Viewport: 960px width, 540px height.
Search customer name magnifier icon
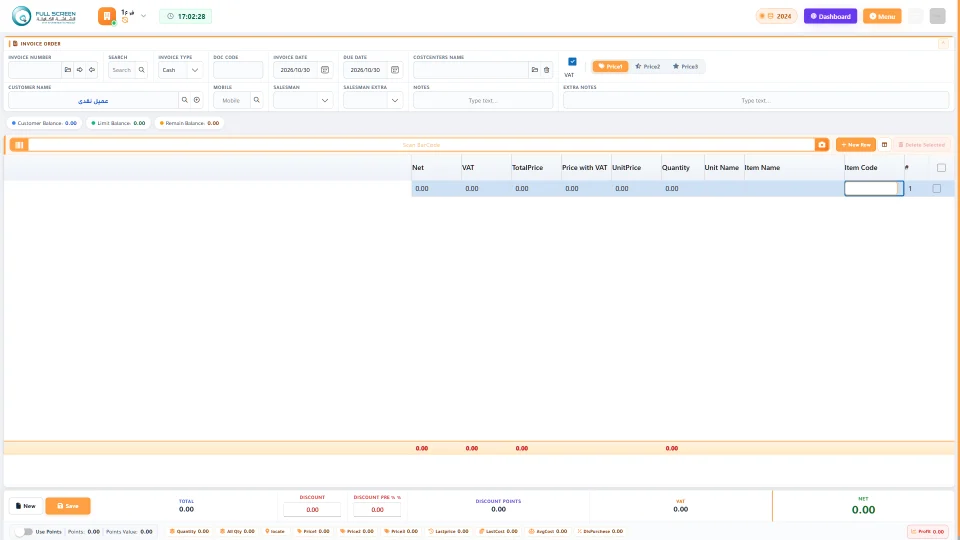coord(184,100)
